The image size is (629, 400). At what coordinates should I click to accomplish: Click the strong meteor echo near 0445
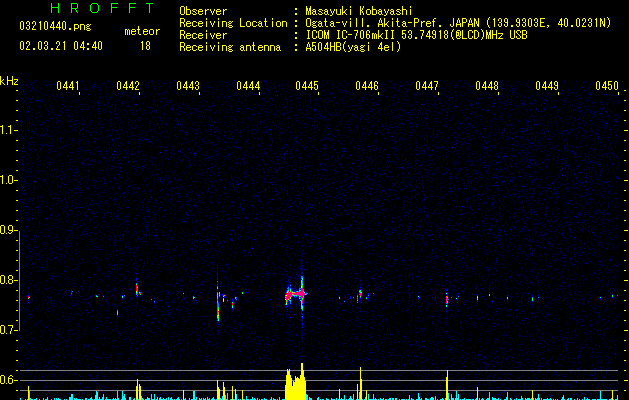tap(295, 294)
